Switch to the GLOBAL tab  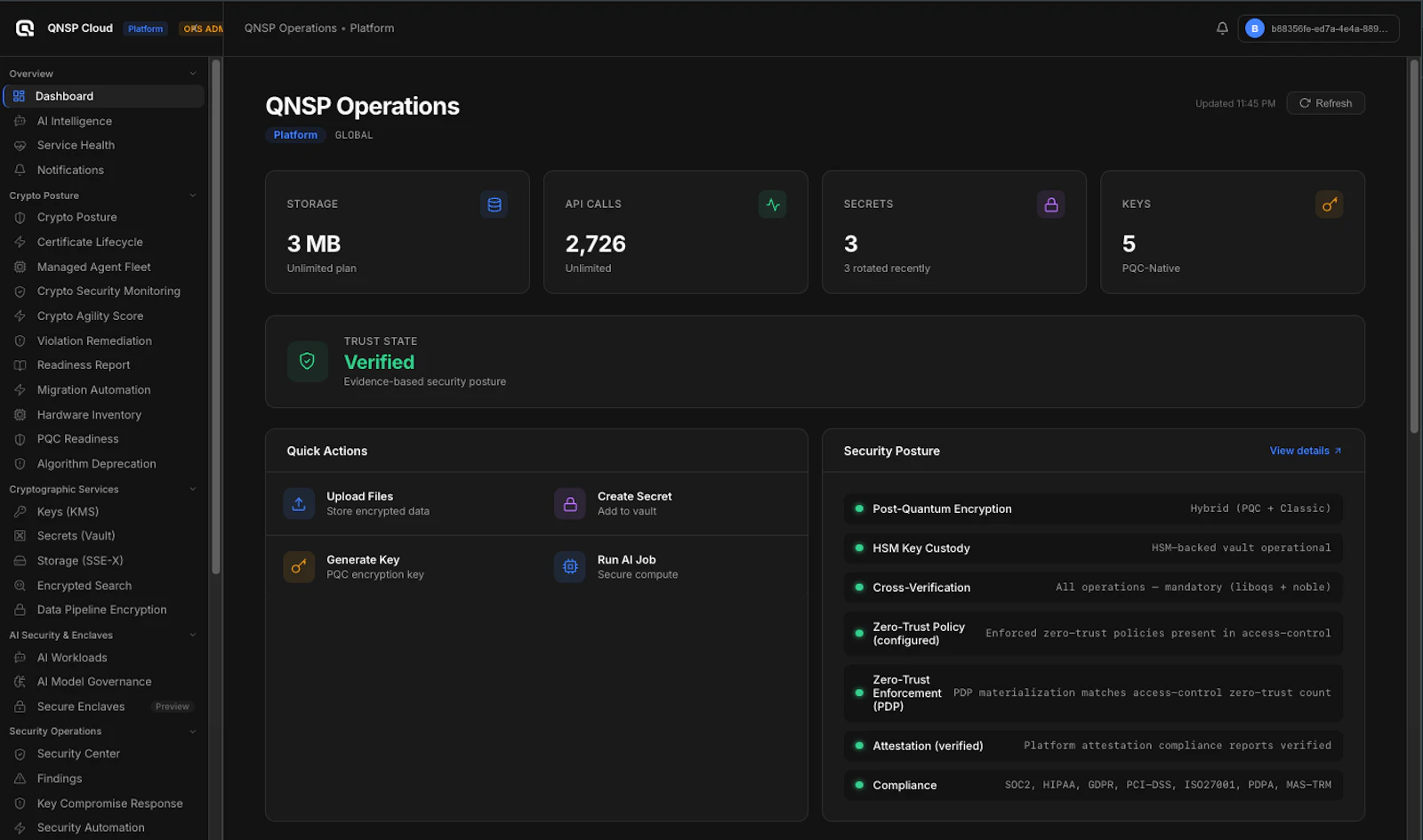[353, 134]
